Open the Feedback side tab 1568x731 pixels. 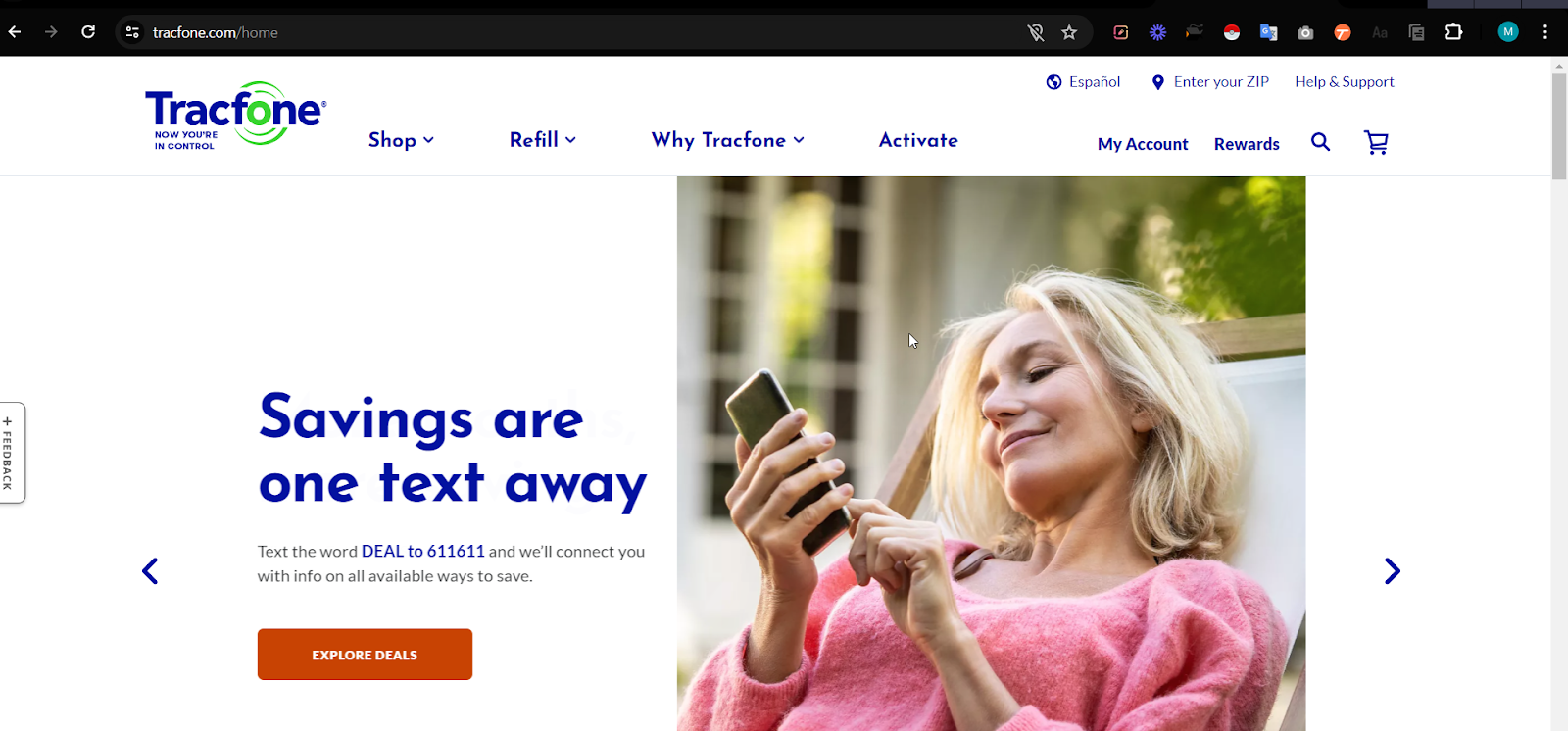pyautogui.click(x=11, y=453)
